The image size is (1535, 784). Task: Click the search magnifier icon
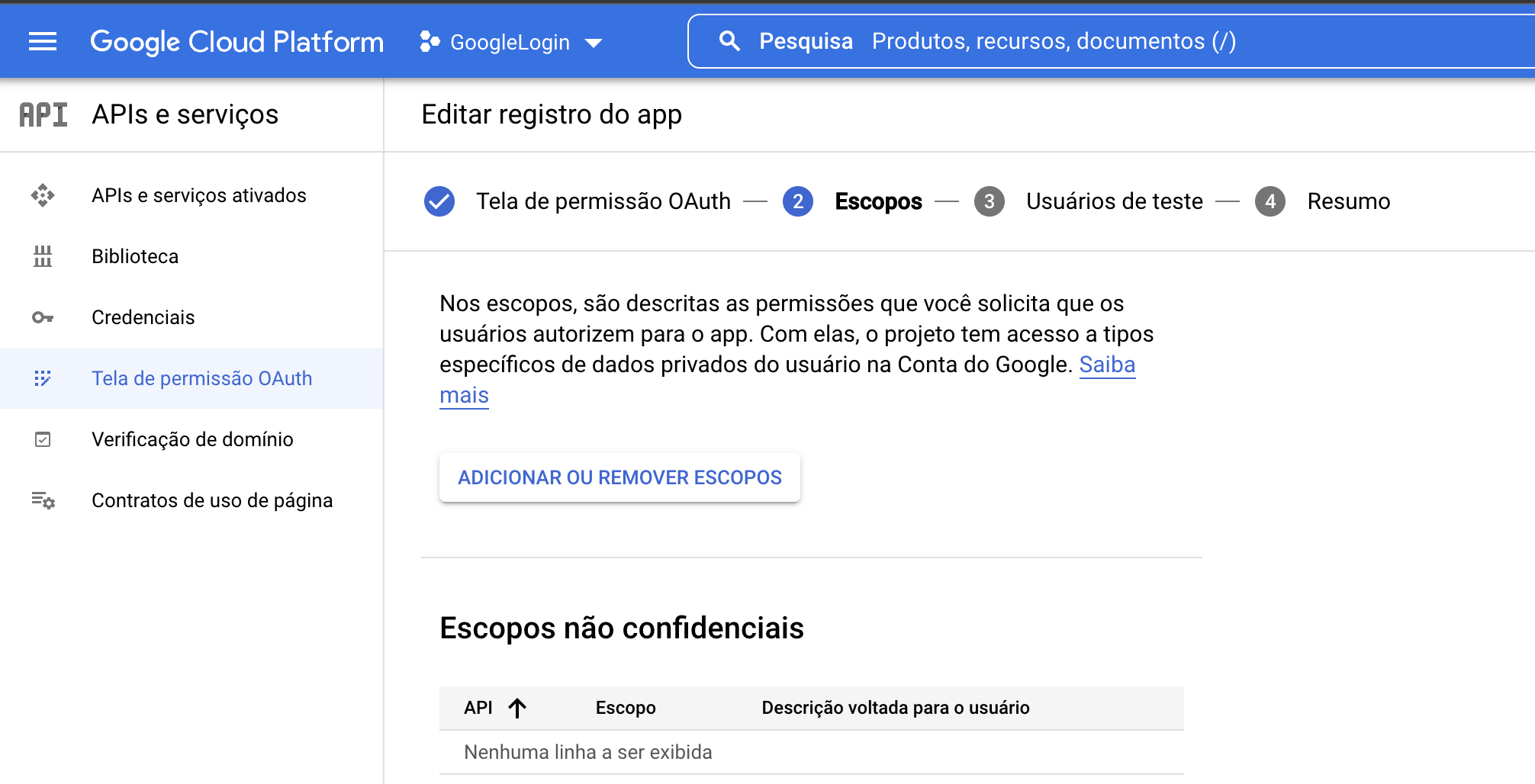click(730, 41)
